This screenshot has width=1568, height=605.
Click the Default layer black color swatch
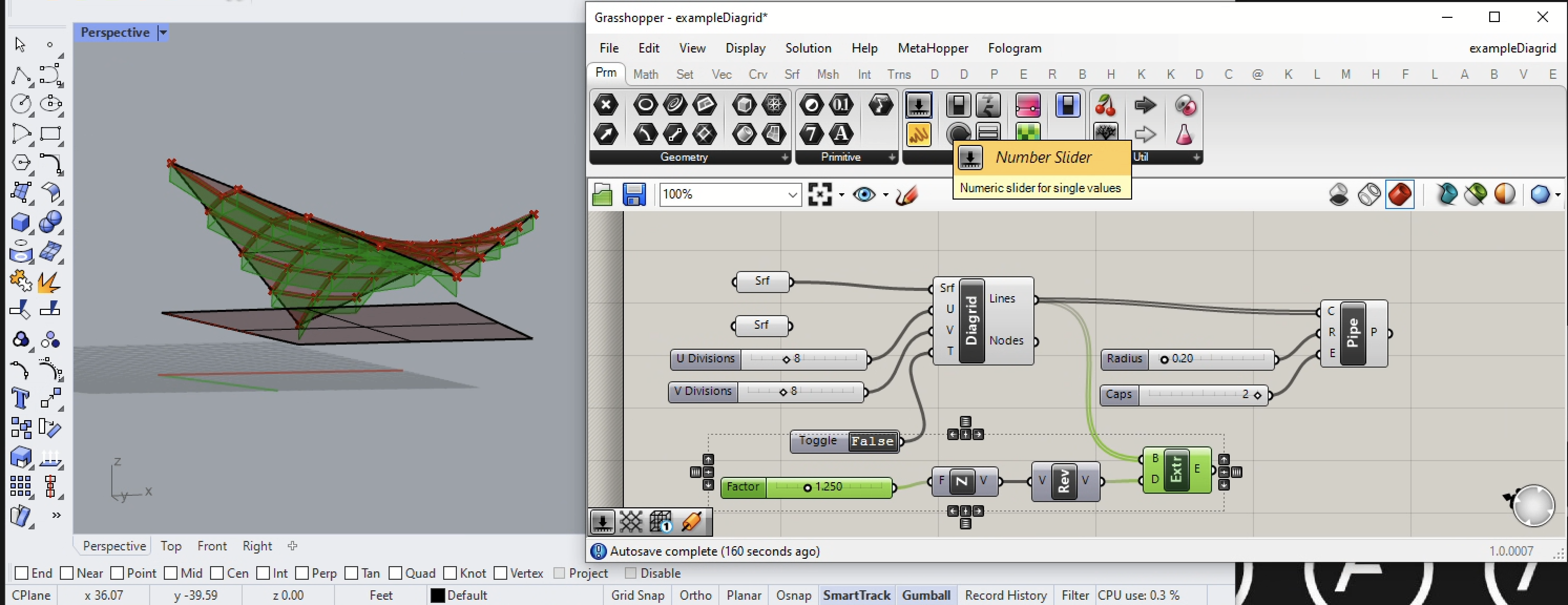click(437, 595)
